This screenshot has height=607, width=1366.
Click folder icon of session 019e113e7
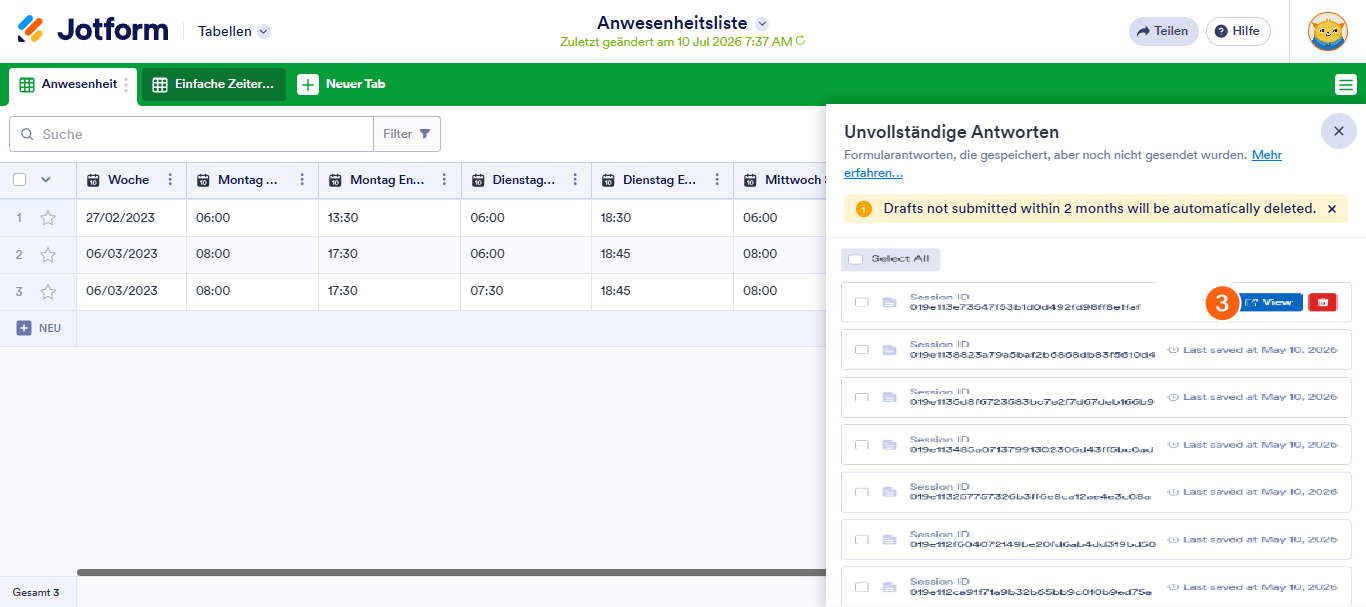pyautogui.click(x=889, y=302)
